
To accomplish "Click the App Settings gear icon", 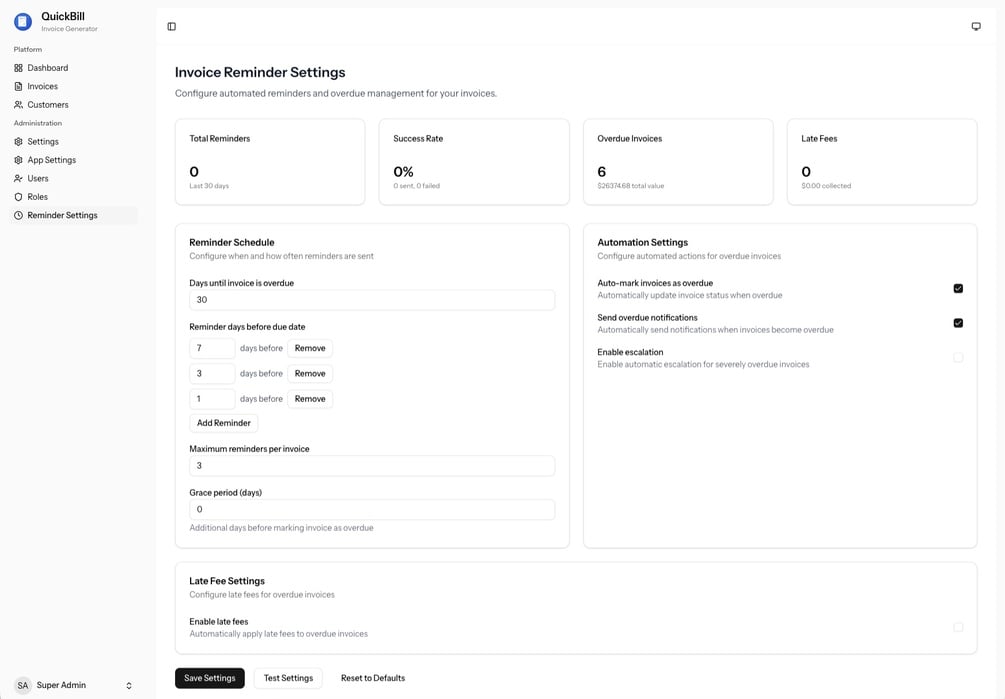I will click(18, 160).
